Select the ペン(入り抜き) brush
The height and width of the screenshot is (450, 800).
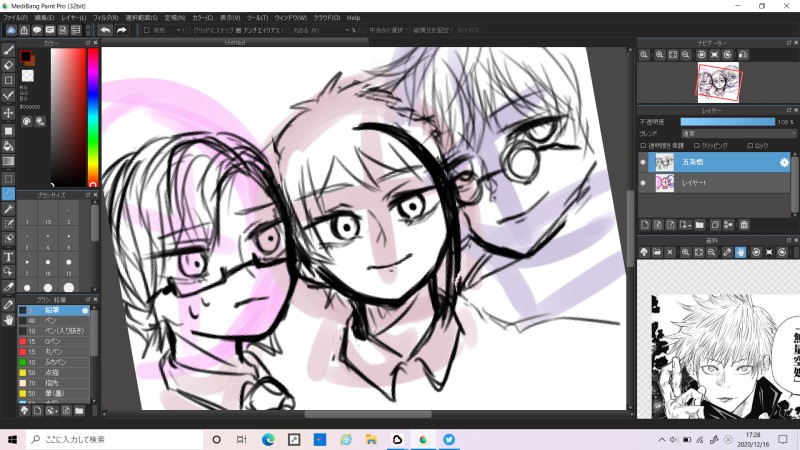tap(54, 331)
